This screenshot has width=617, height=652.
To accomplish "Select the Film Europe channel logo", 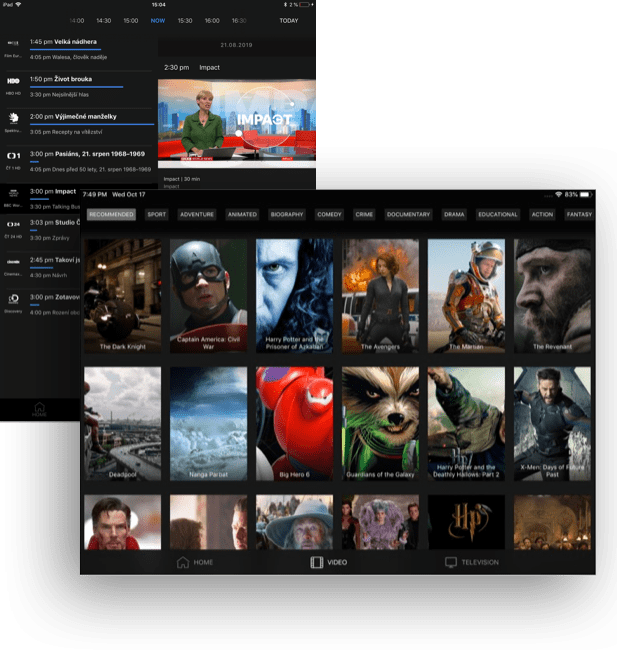I will [x=13, y=43].
